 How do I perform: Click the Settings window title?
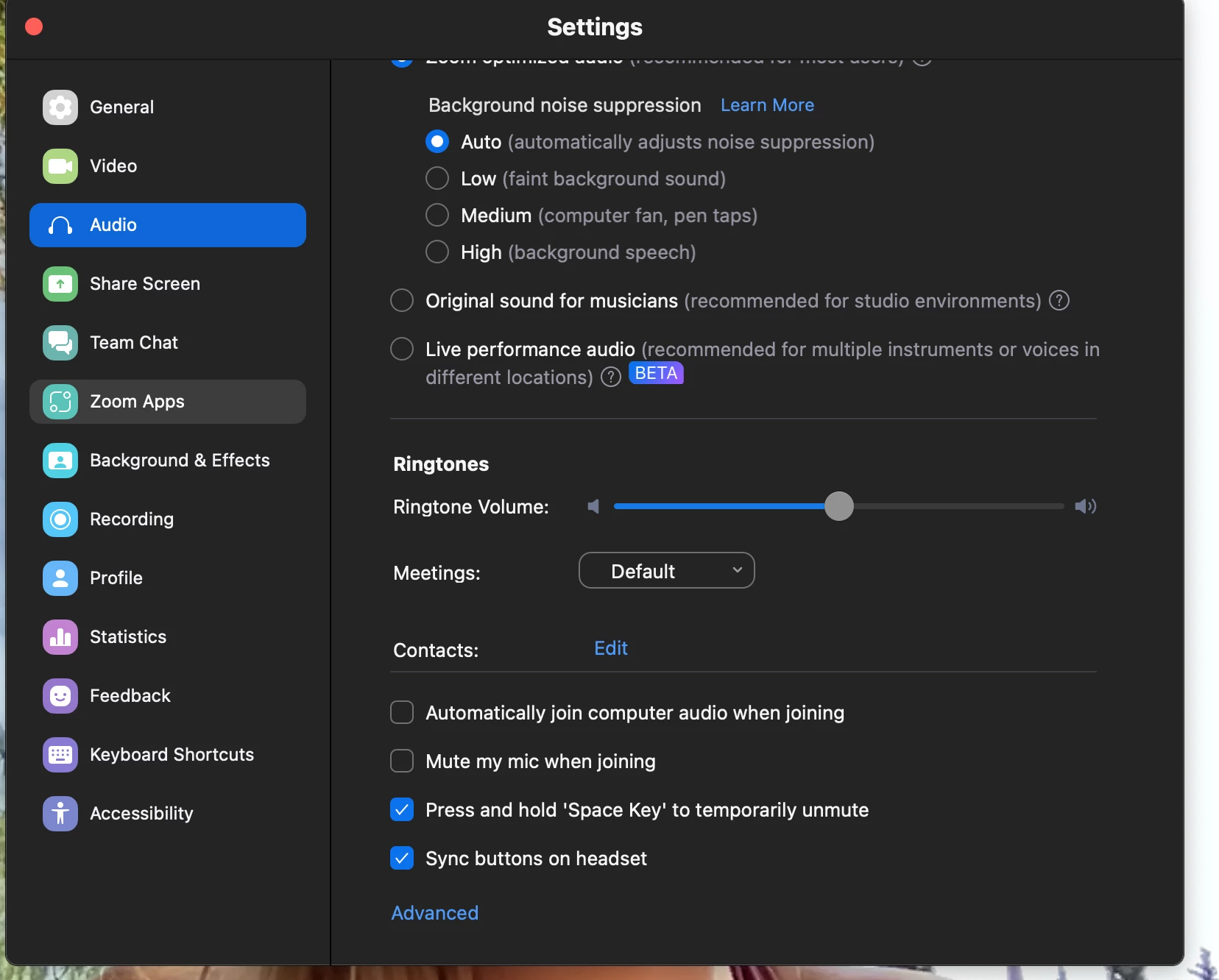coord(595,27)
